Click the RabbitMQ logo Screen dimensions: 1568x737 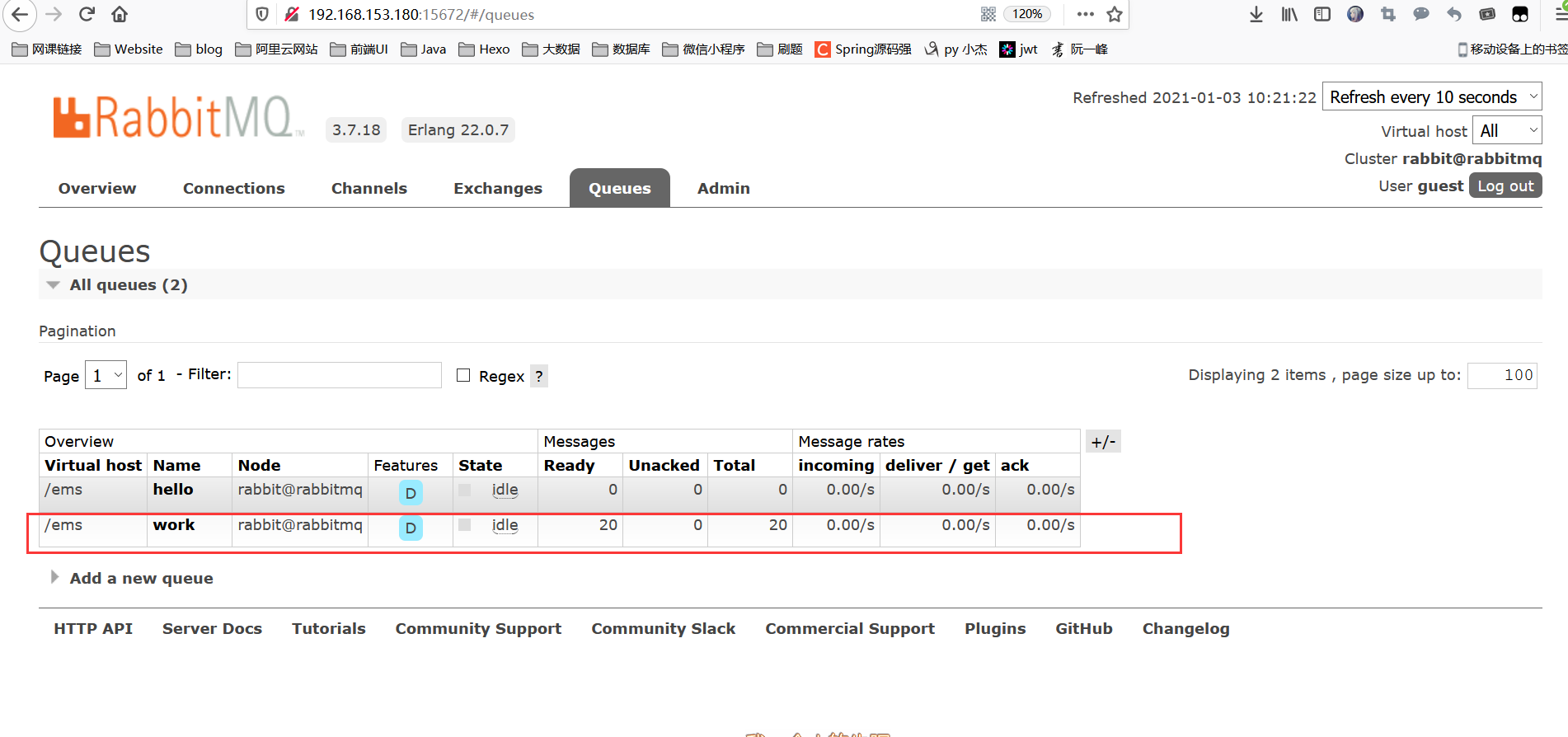[178, 117]
